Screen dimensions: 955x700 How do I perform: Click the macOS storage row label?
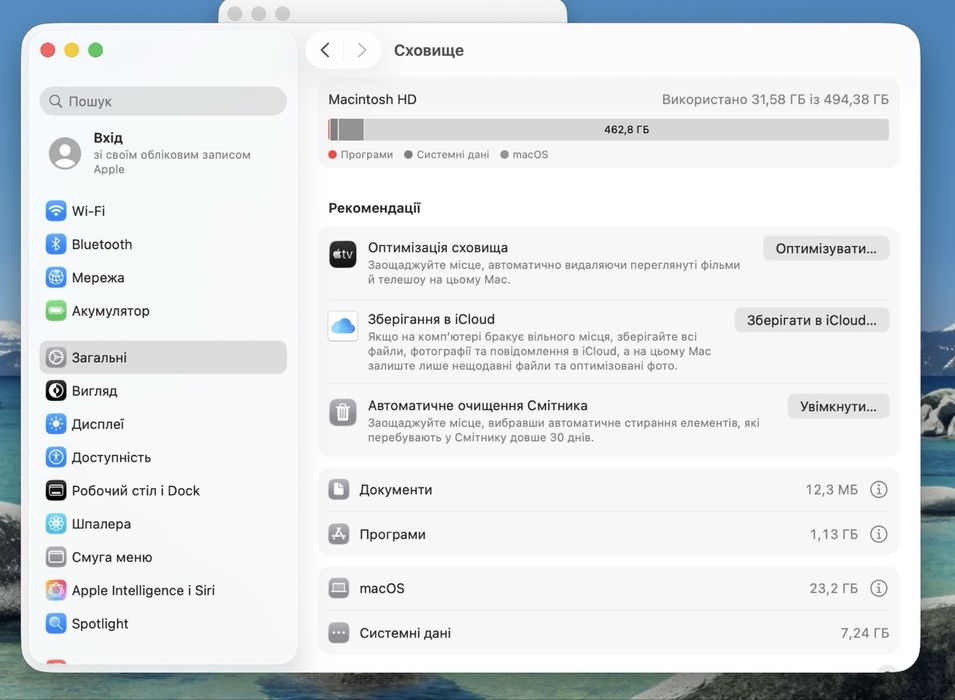(x=382, y=589)
